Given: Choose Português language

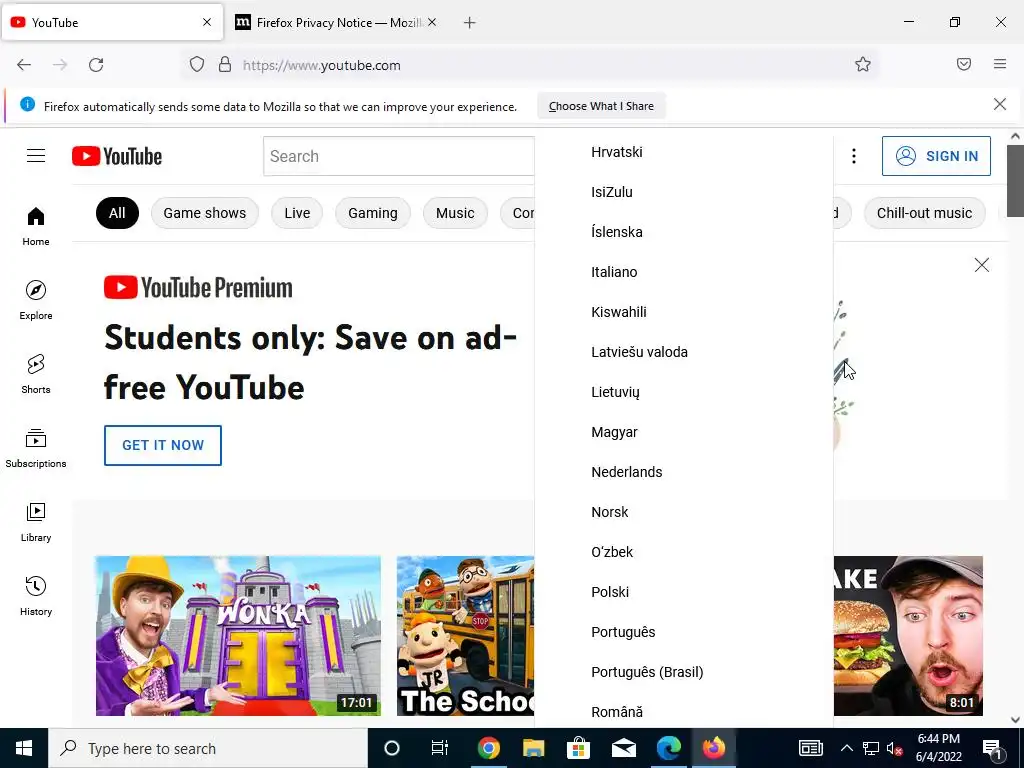Looking at the screenshot, I should [684, 632].
